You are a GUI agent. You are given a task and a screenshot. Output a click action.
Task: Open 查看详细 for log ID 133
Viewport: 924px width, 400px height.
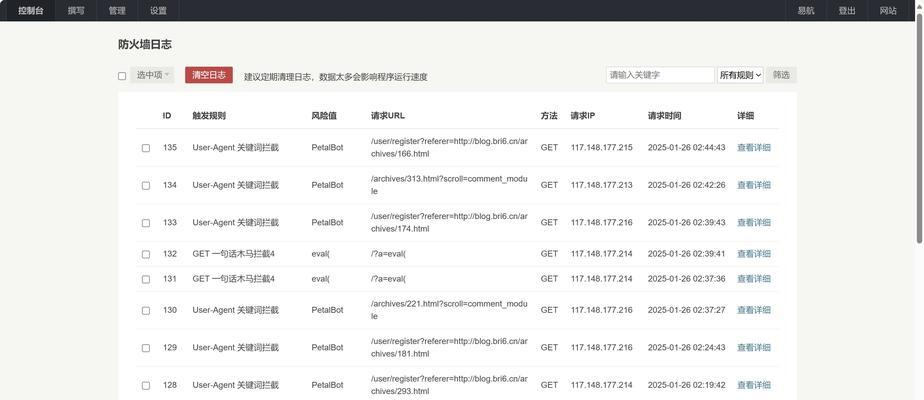pos(754,223)
